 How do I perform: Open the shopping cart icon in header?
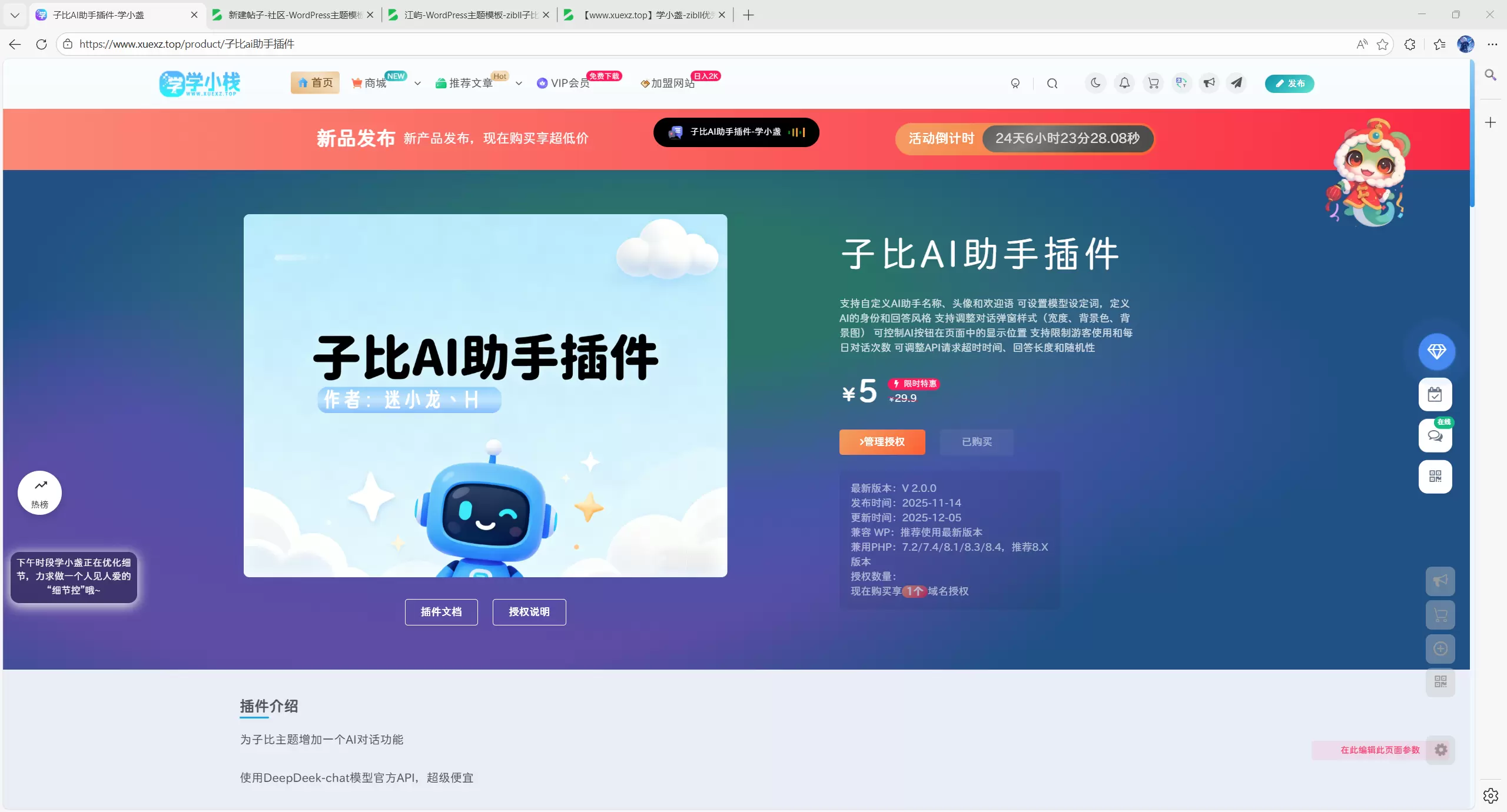(x=1153, y=83)
